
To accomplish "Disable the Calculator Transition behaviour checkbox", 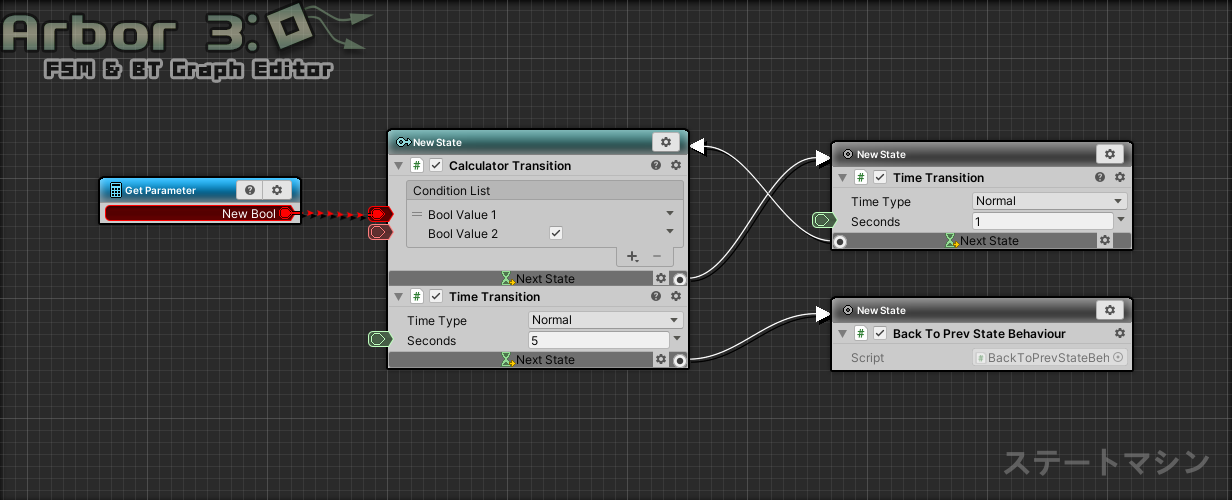I will point(436,166).
